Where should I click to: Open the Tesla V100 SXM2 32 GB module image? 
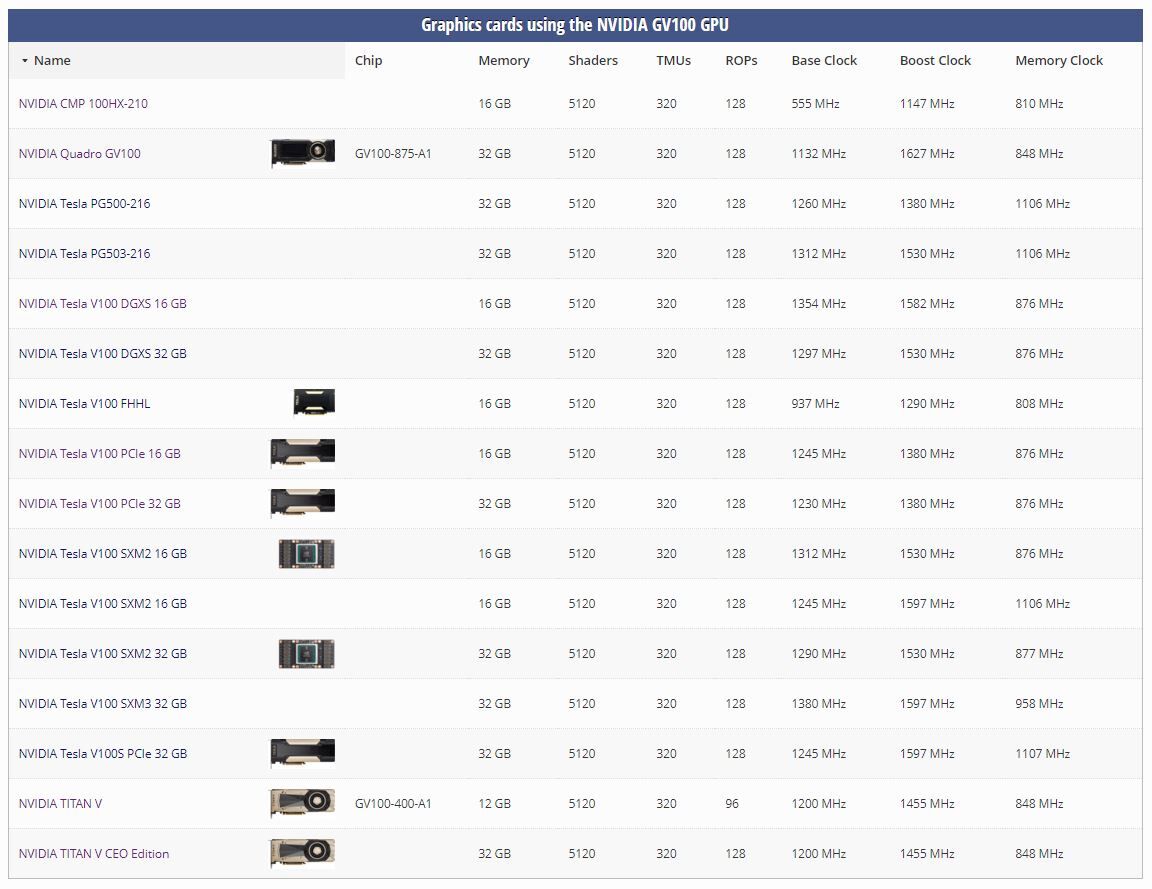pyautogui.click(x=306, y=653)
